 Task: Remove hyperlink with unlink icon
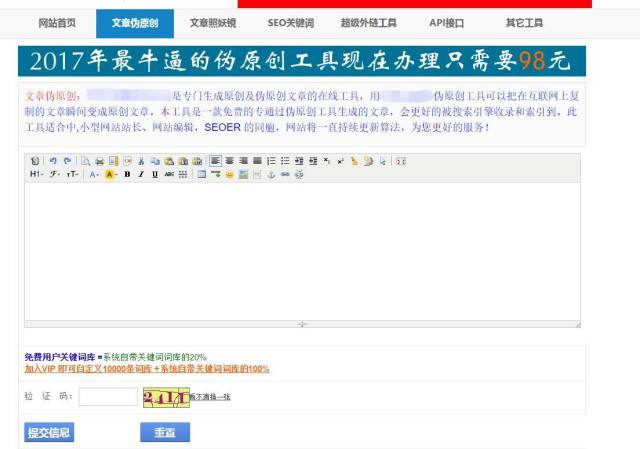pos(299,174)
